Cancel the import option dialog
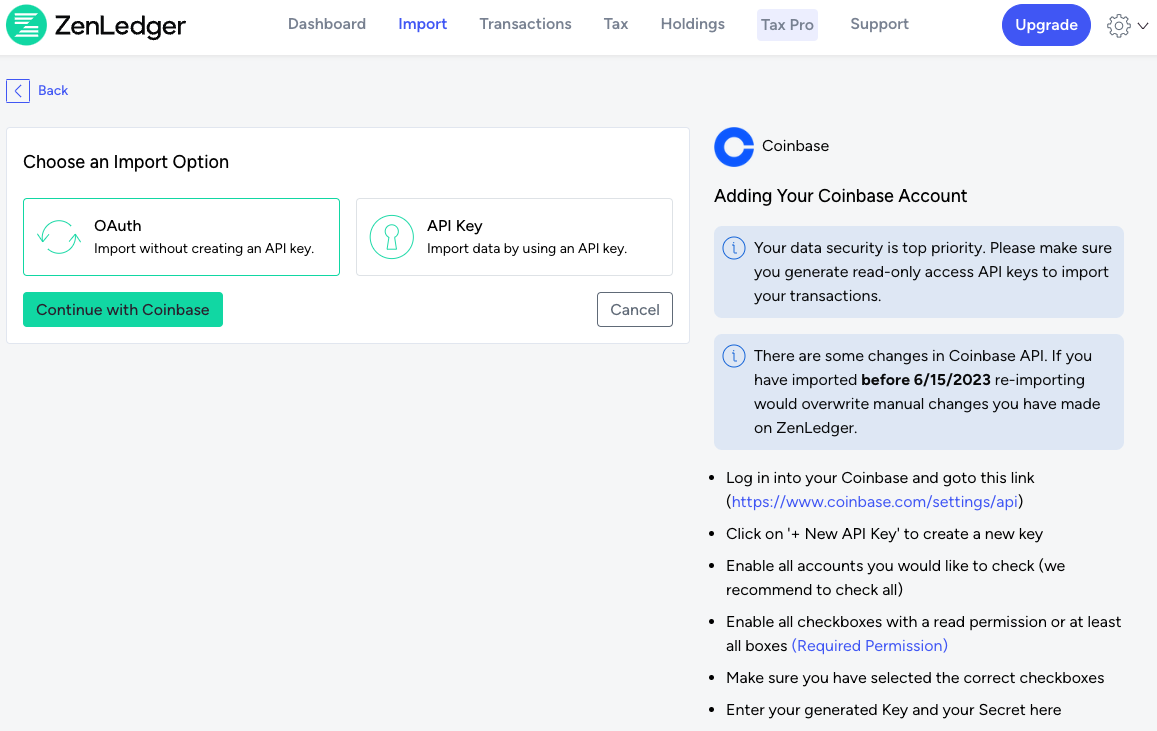 pos(635,310)
